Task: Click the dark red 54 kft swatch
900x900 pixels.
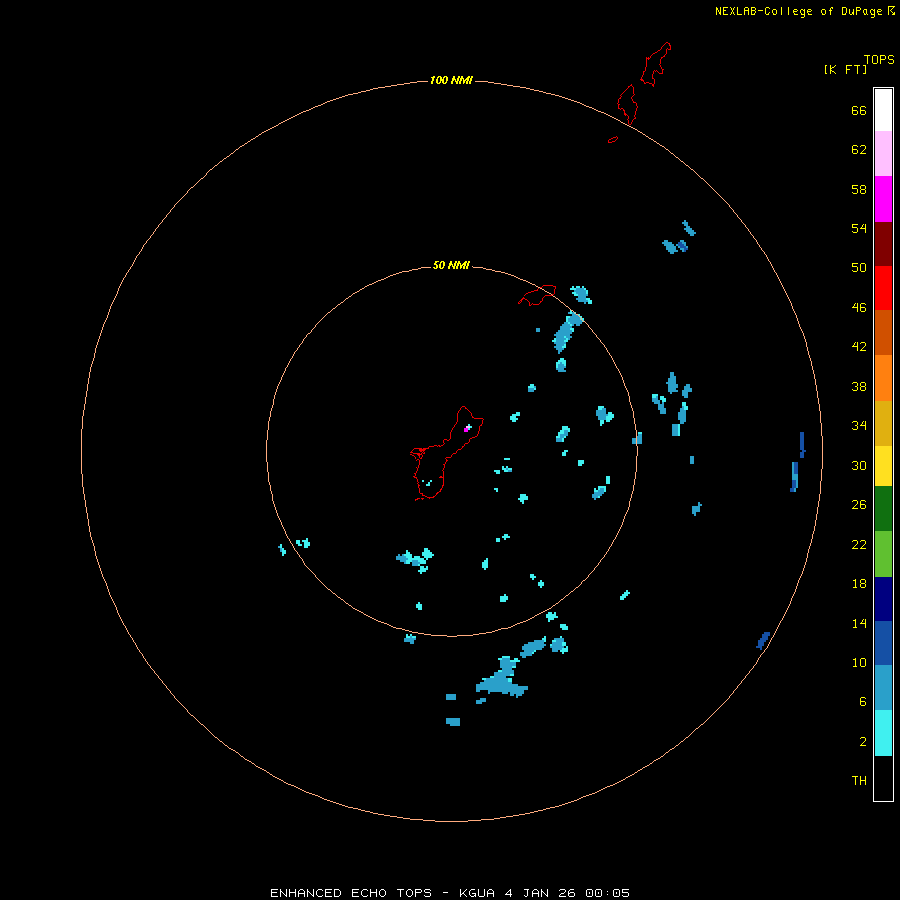Action: tap(883, 243)
